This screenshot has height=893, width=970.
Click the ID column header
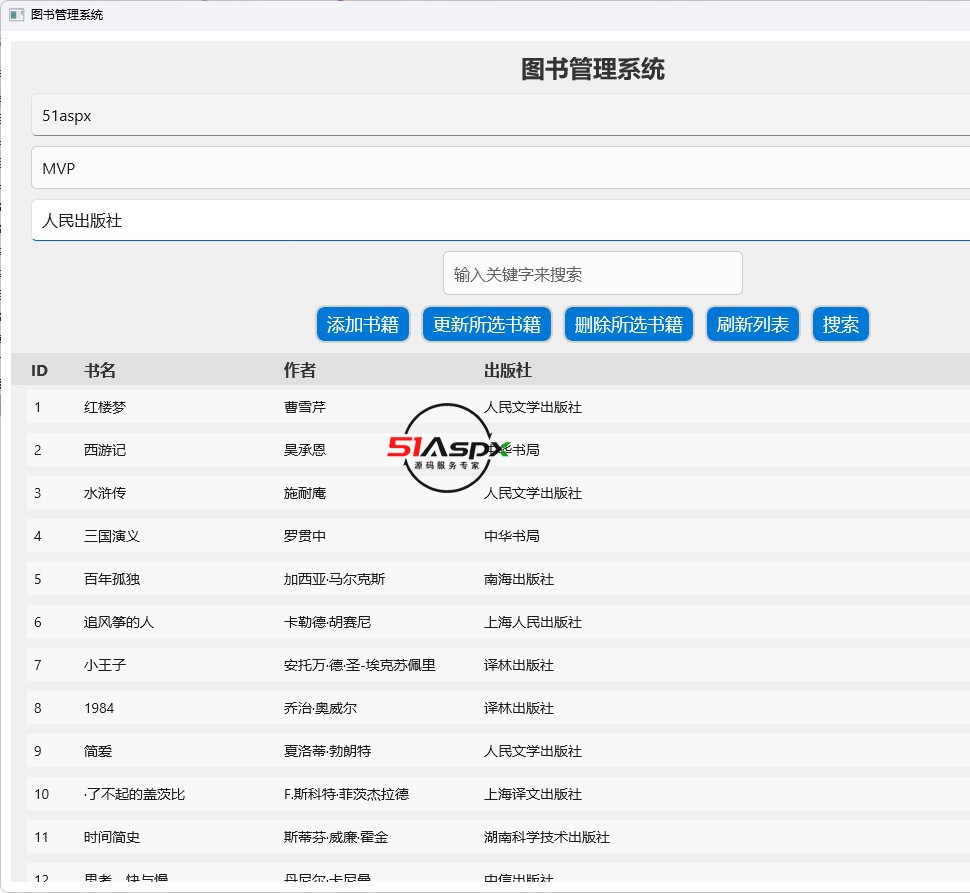pyautogui.click(x=40, y=371)
